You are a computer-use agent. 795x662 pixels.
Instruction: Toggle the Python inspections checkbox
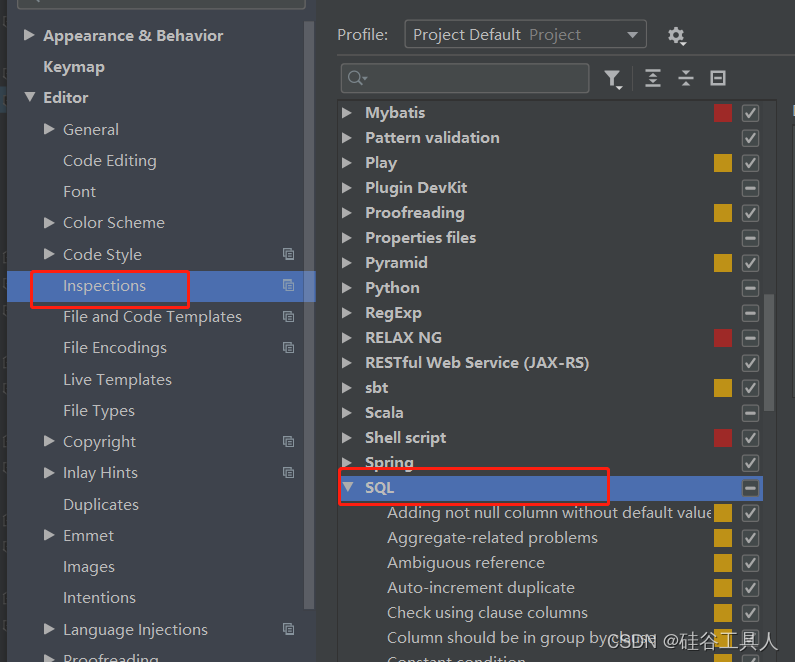click(750, 288)
